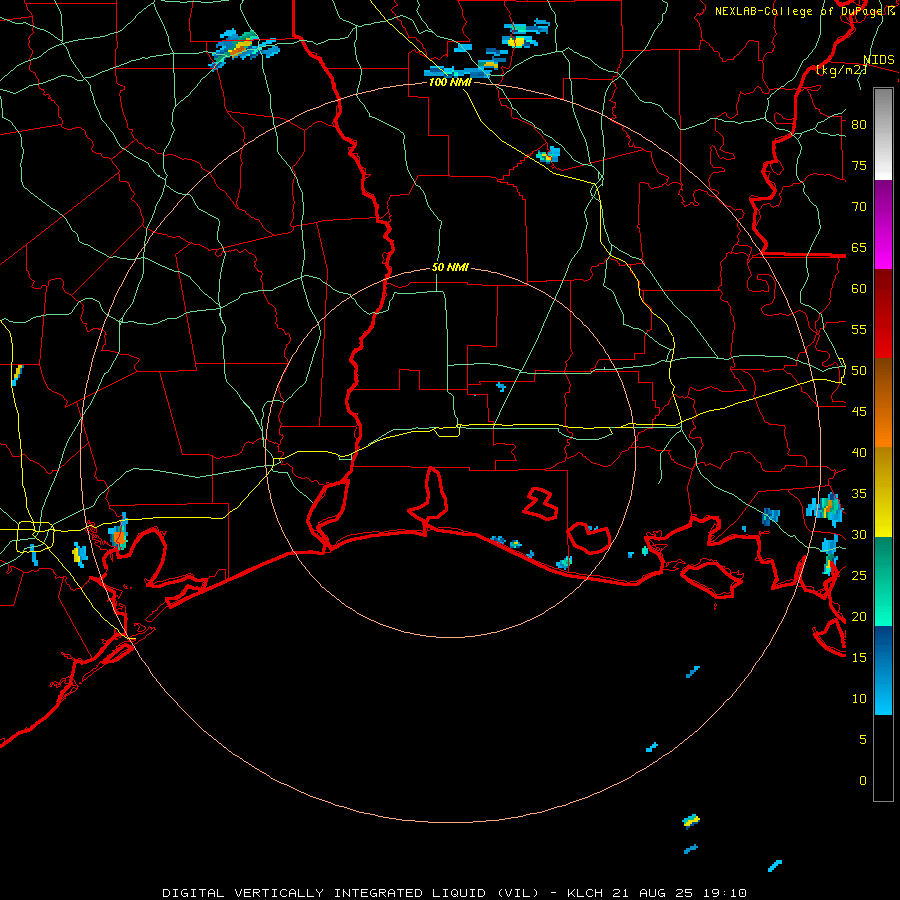Screen dimensions: 900x900
Task: Select the (kg/m2) units label
Action: coord(841,70)
